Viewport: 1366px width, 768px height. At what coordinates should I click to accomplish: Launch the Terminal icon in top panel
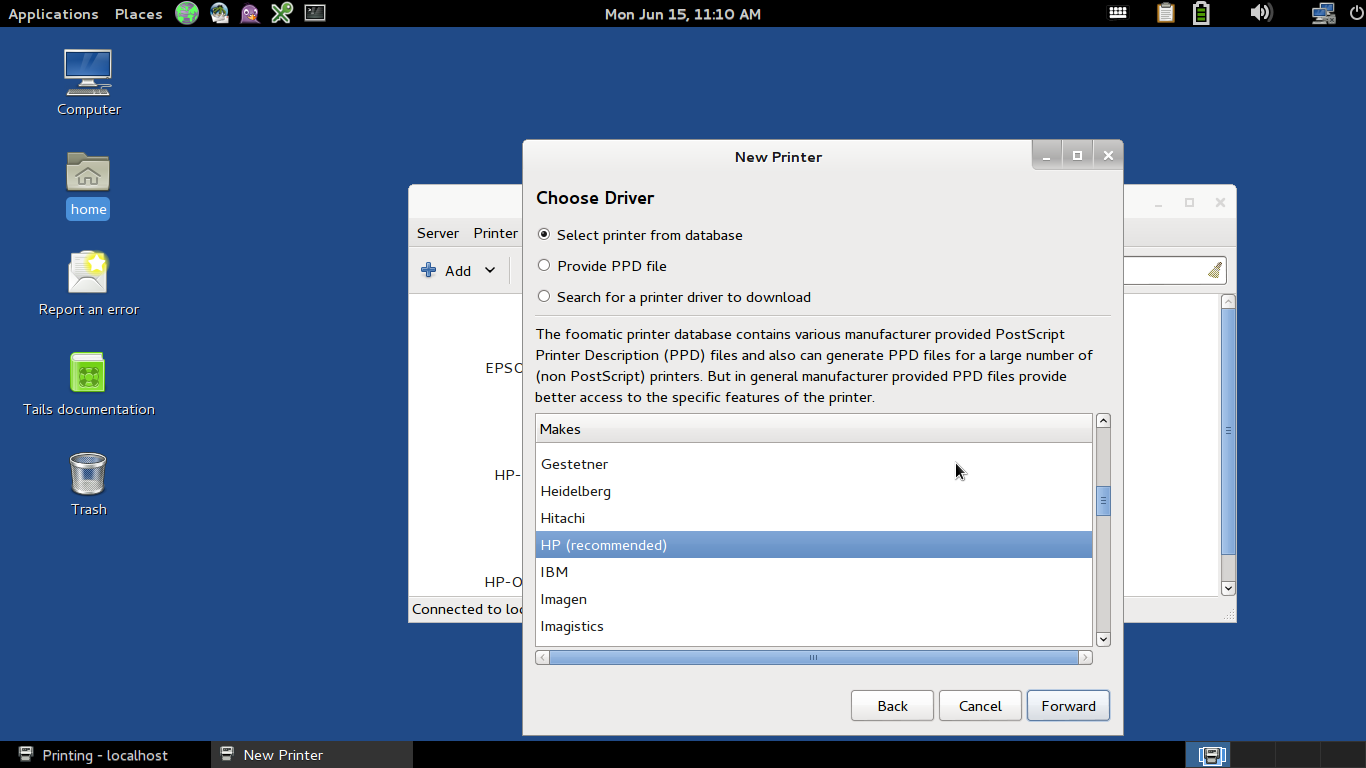tap(314, 13)
